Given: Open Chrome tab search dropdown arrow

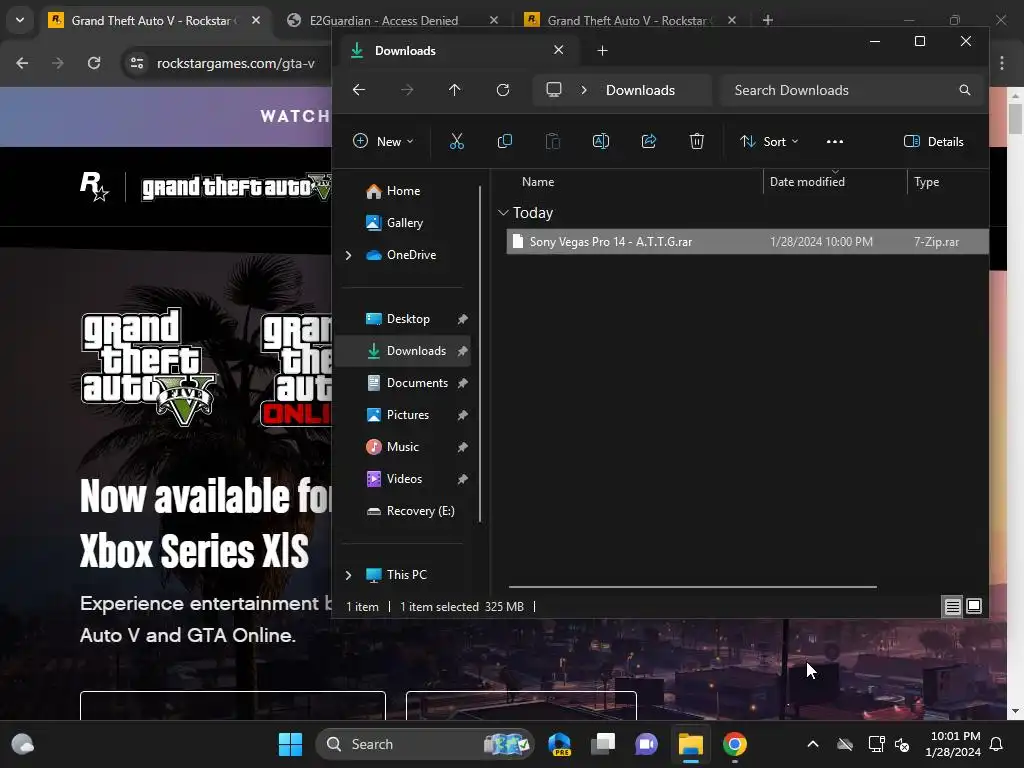Looking at the screenshot, I should (20, 20).
